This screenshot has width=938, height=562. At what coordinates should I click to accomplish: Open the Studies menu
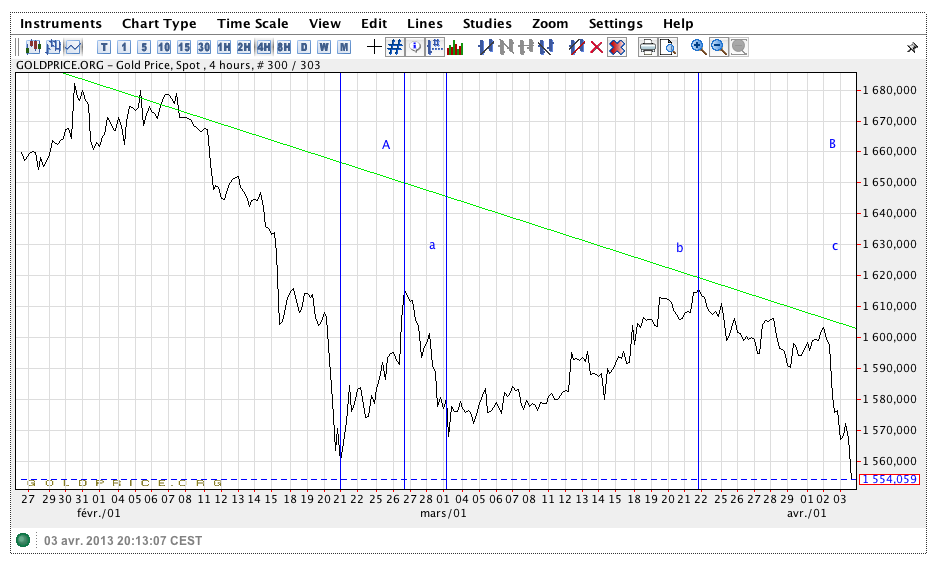pos(487,23)
